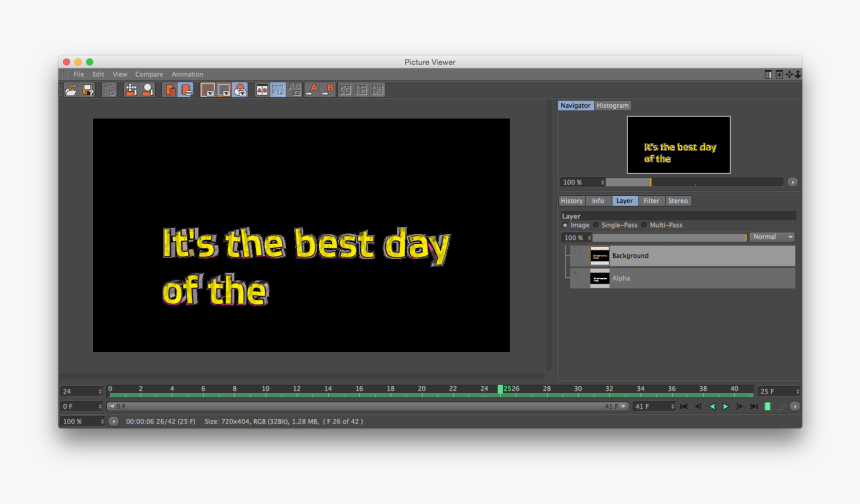860x504 pixels.
Task: Click stepper on status bar zoom 100 %
Action: (102, 421)
